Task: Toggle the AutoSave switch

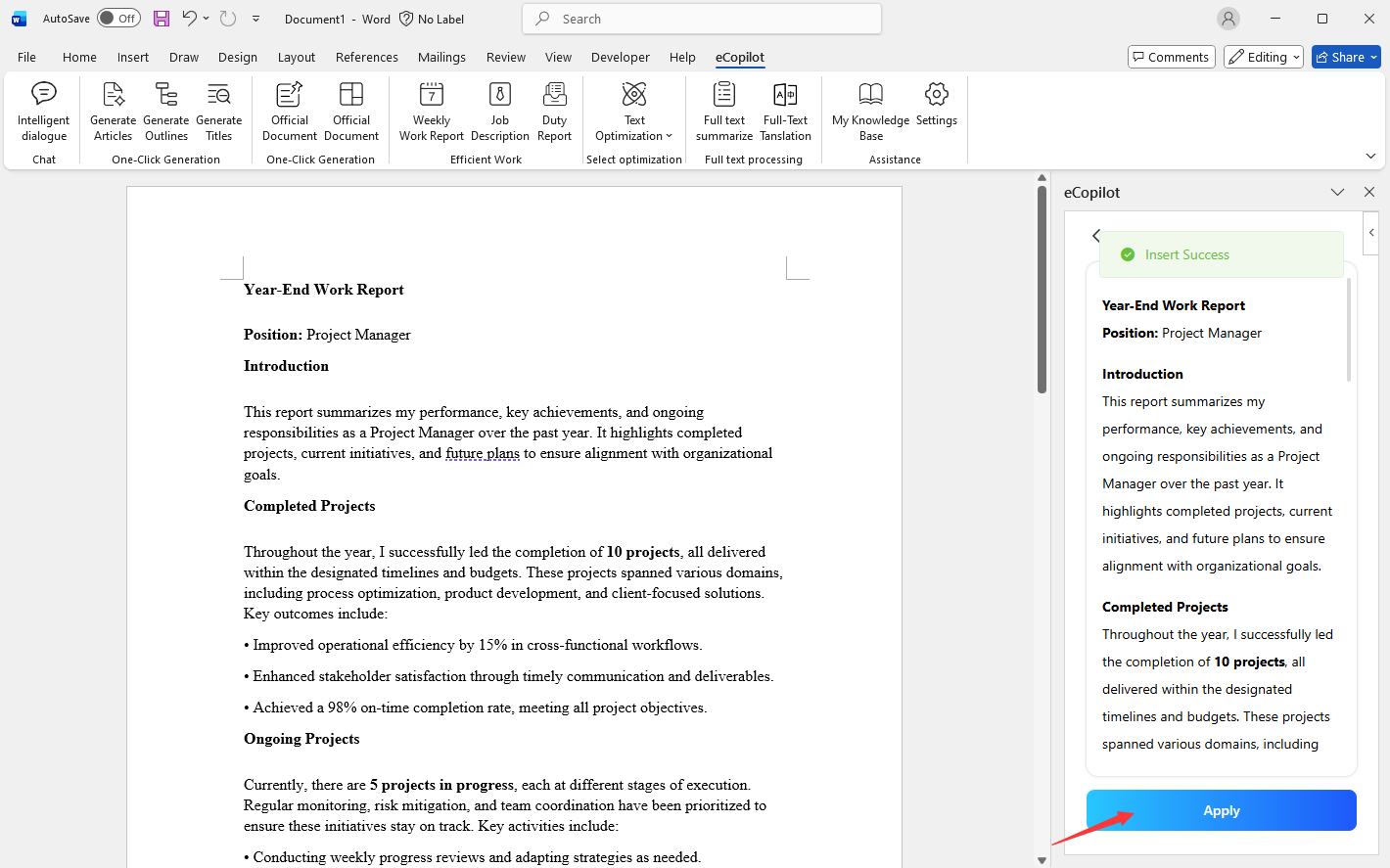Action: pyautogui.click(x=118, y=19)
